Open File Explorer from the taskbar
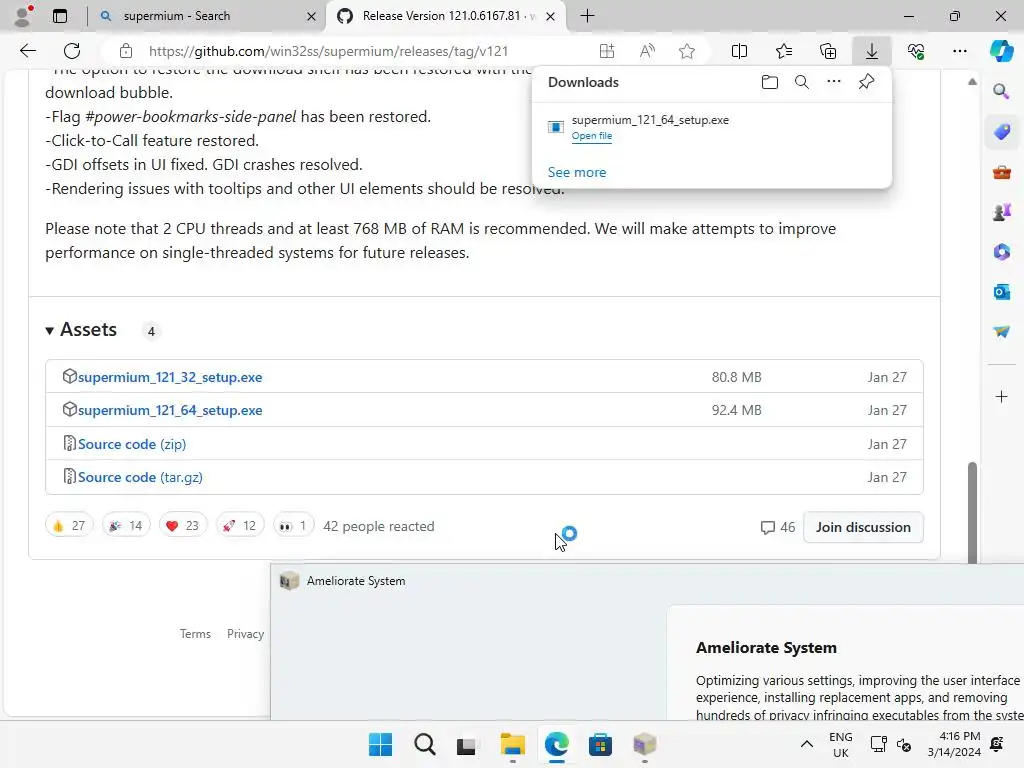The height and width of the screenshot is (768, 1024). click(x=513, y=744)
